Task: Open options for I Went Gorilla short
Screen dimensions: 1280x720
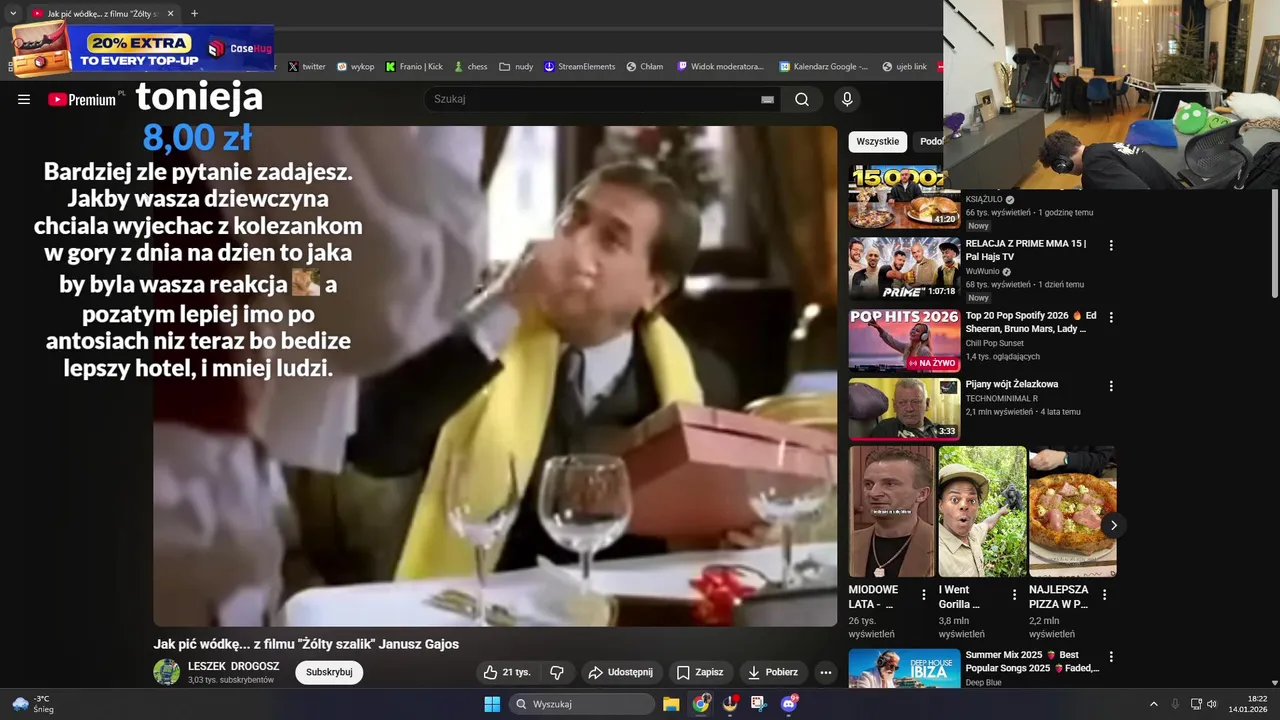Action: [x=1014, y=594]
